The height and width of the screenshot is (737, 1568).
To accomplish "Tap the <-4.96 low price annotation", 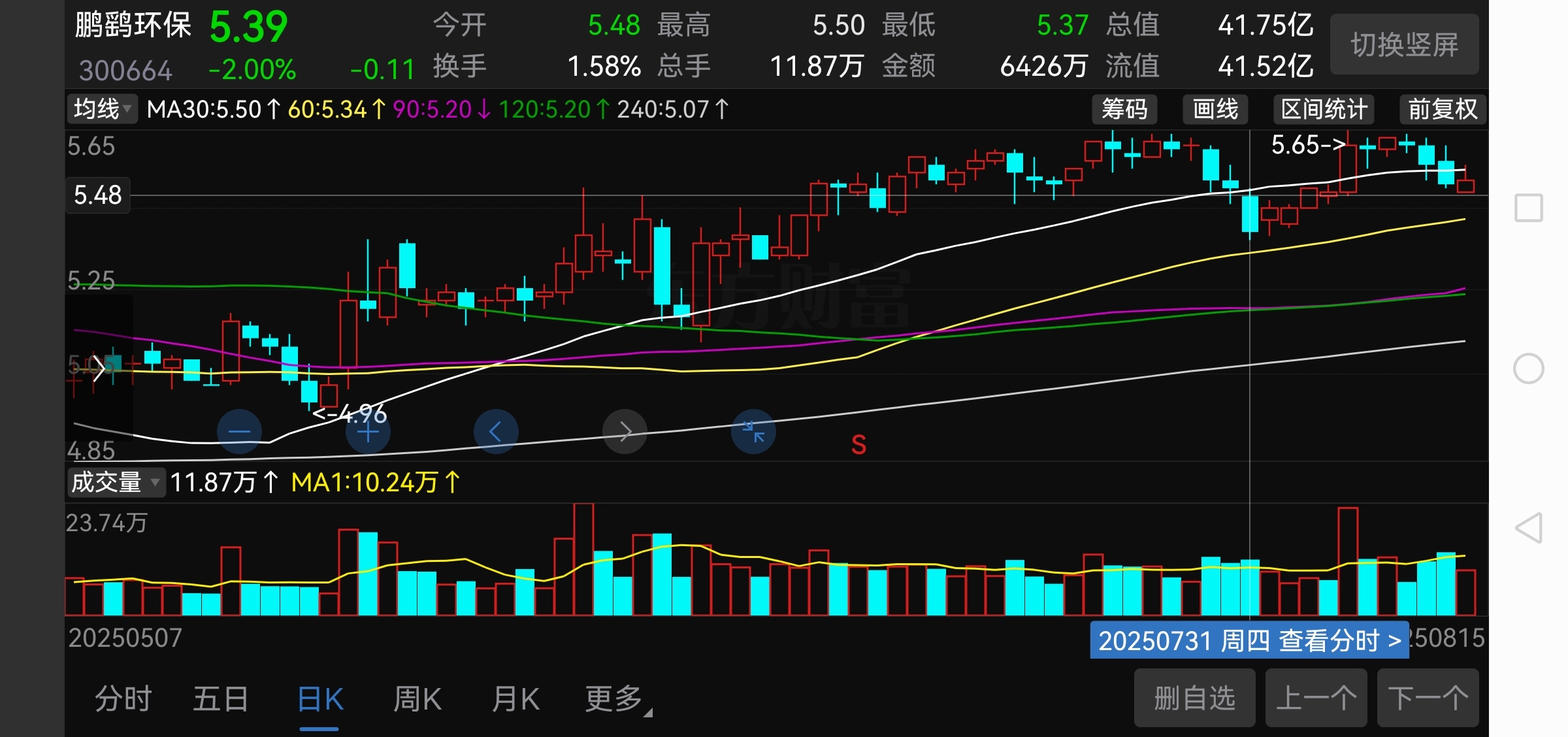I will [350, 414].
